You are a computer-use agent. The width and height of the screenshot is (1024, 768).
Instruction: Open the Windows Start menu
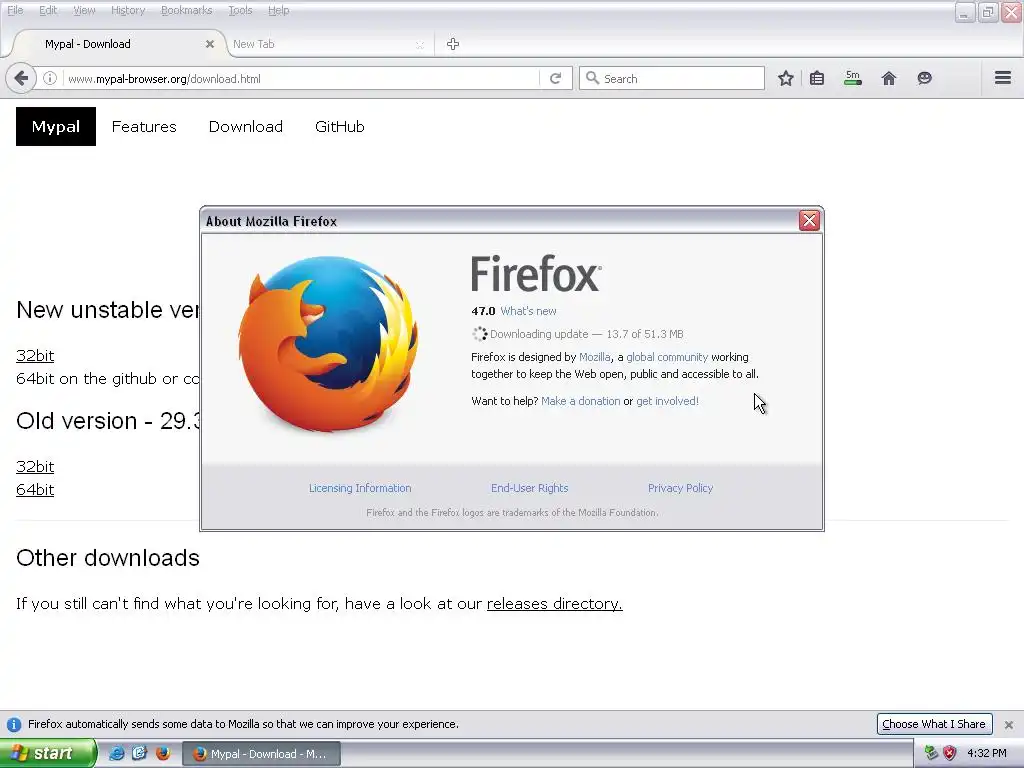[x=48, y=753]
